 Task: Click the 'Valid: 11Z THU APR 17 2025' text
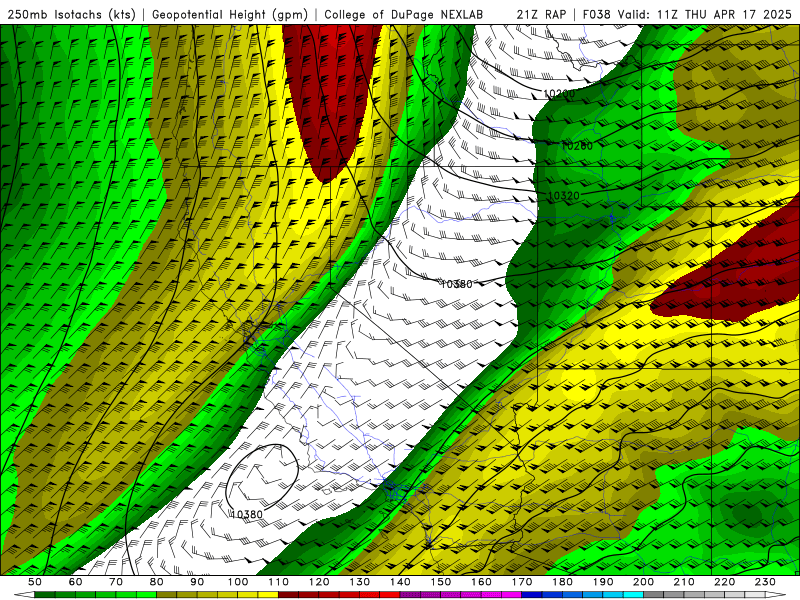click(x=705, y=14)
